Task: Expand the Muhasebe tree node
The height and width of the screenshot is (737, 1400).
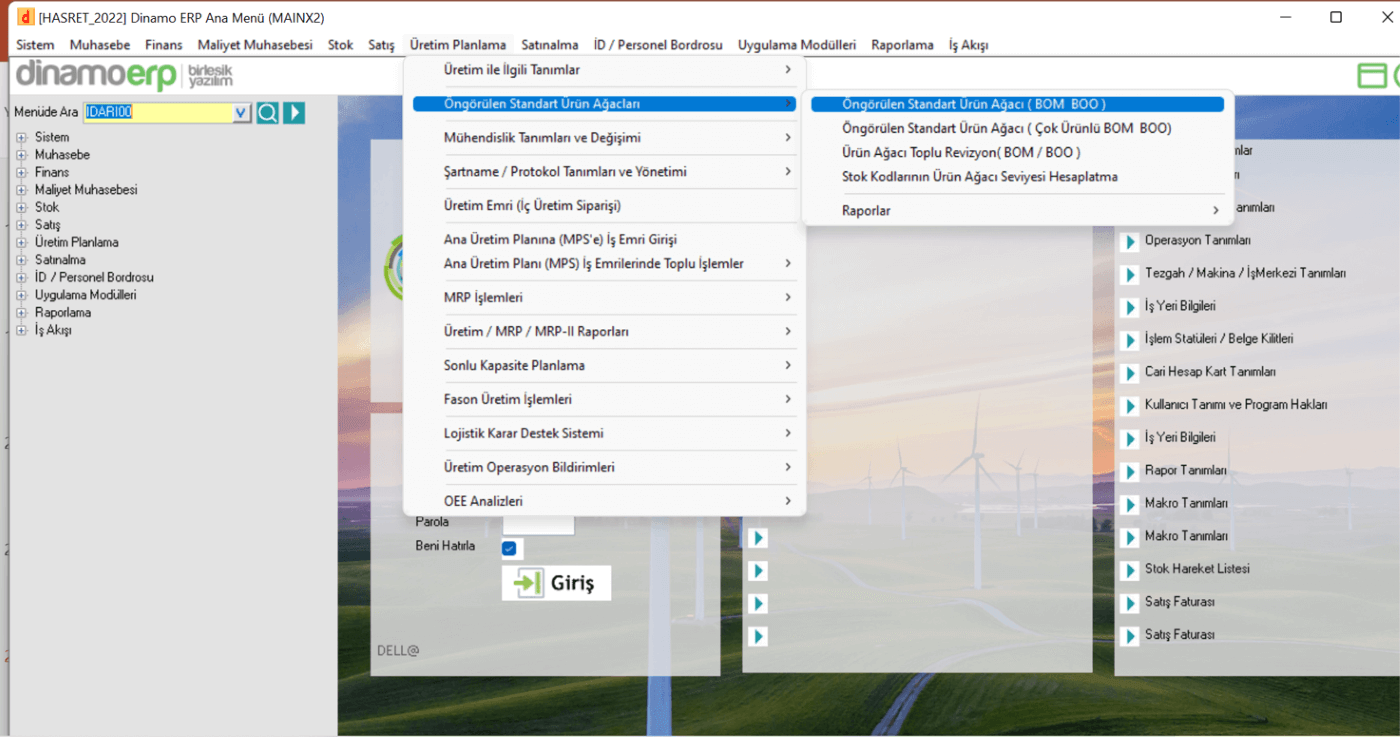Action: (x=21, y=155)
